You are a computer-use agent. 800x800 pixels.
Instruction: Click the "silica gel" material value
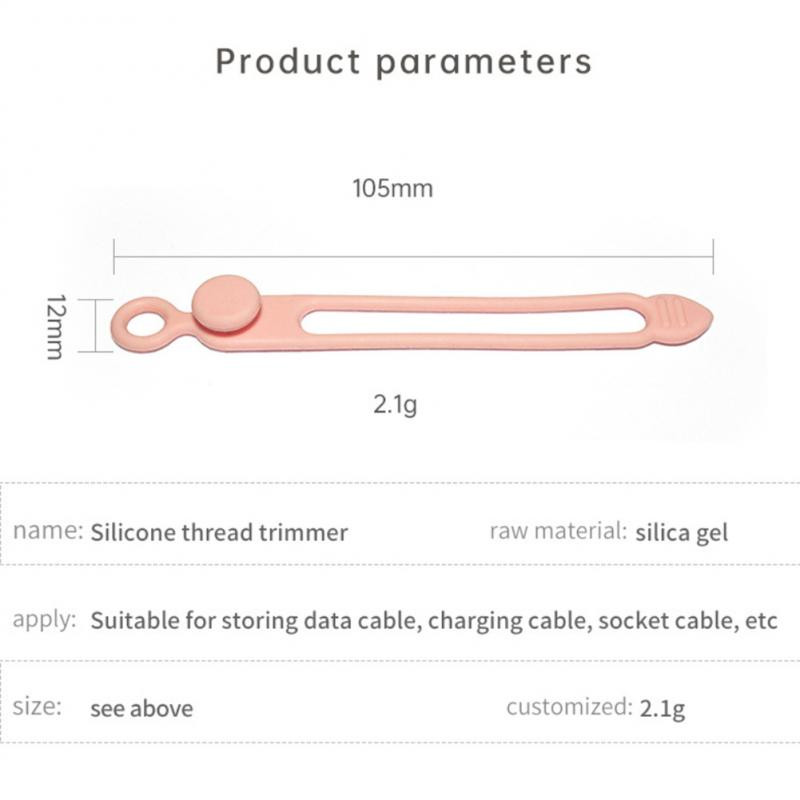tap(681, 532)
